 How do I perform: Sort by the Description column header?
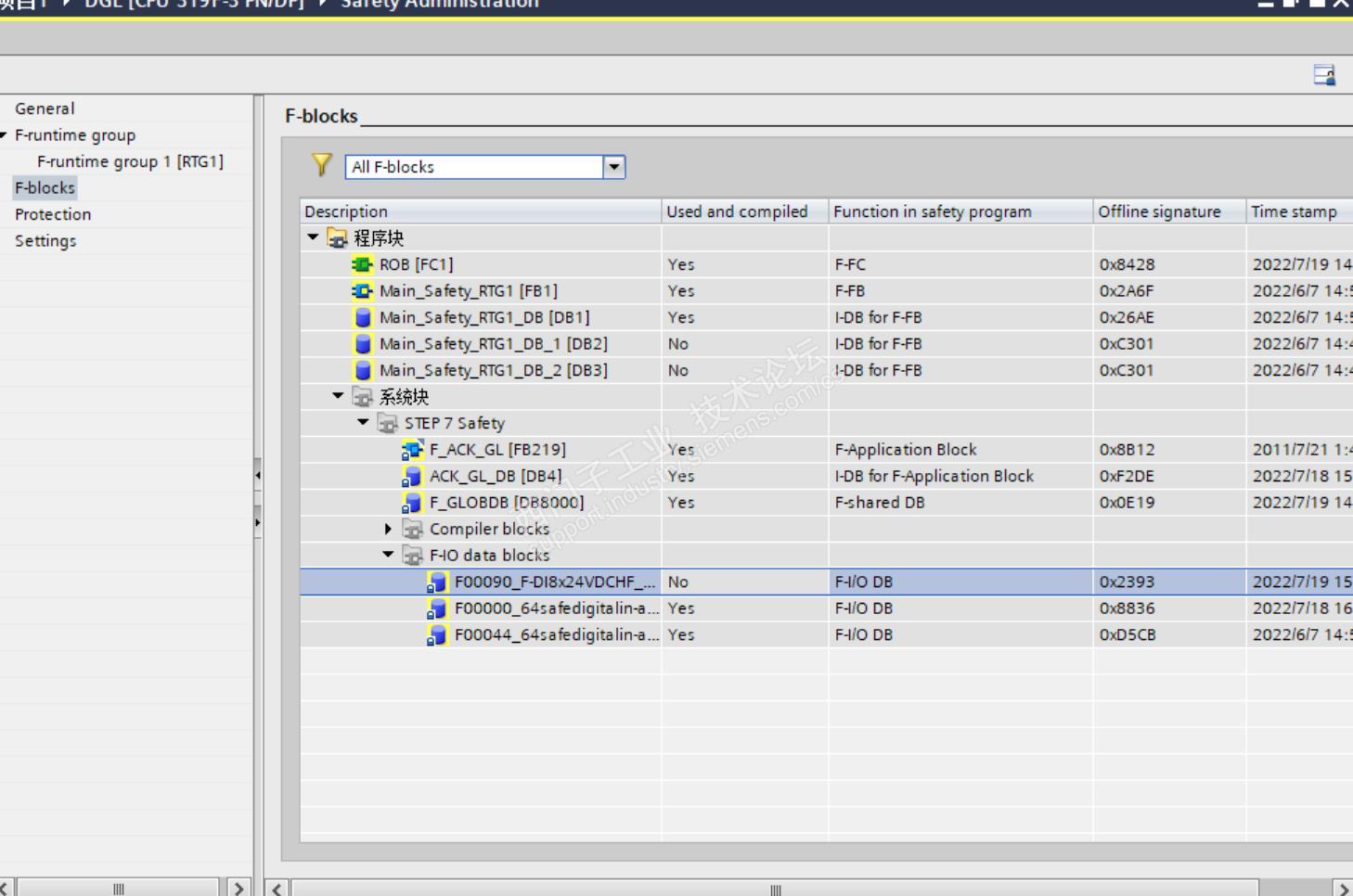481,211
